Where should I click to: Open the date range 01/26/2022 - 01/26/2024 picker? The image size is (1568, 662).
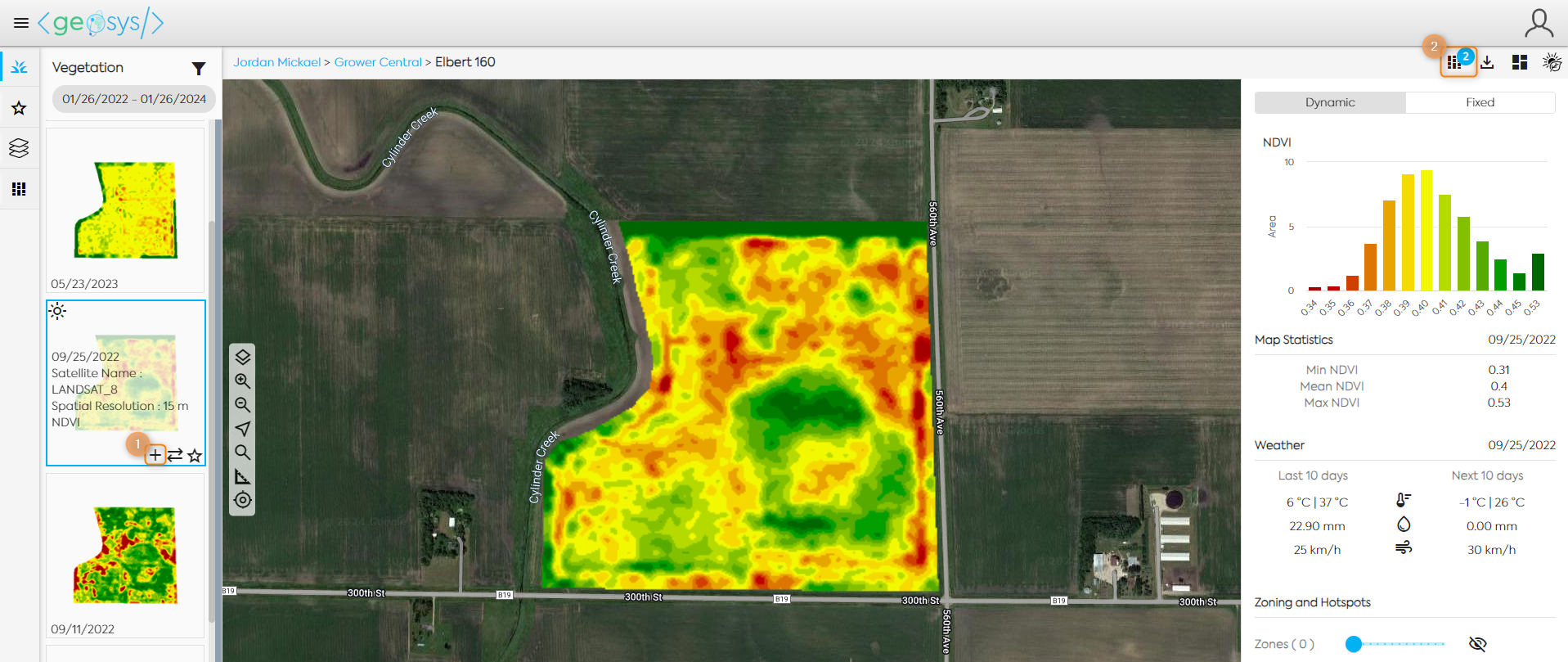point(134,99)
